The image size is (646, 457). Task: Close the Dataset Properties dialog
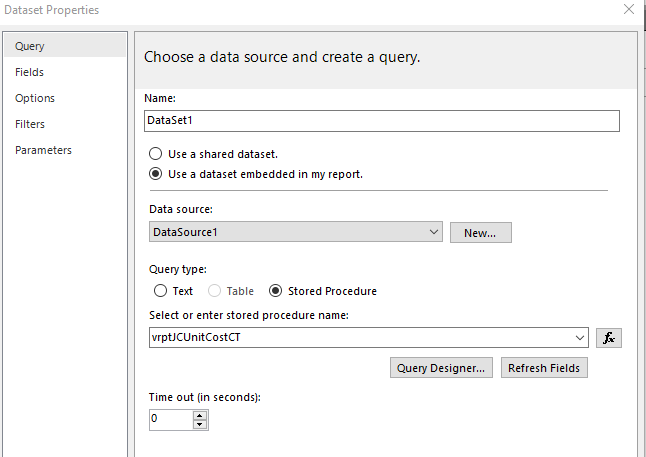[x=629, y=10]
